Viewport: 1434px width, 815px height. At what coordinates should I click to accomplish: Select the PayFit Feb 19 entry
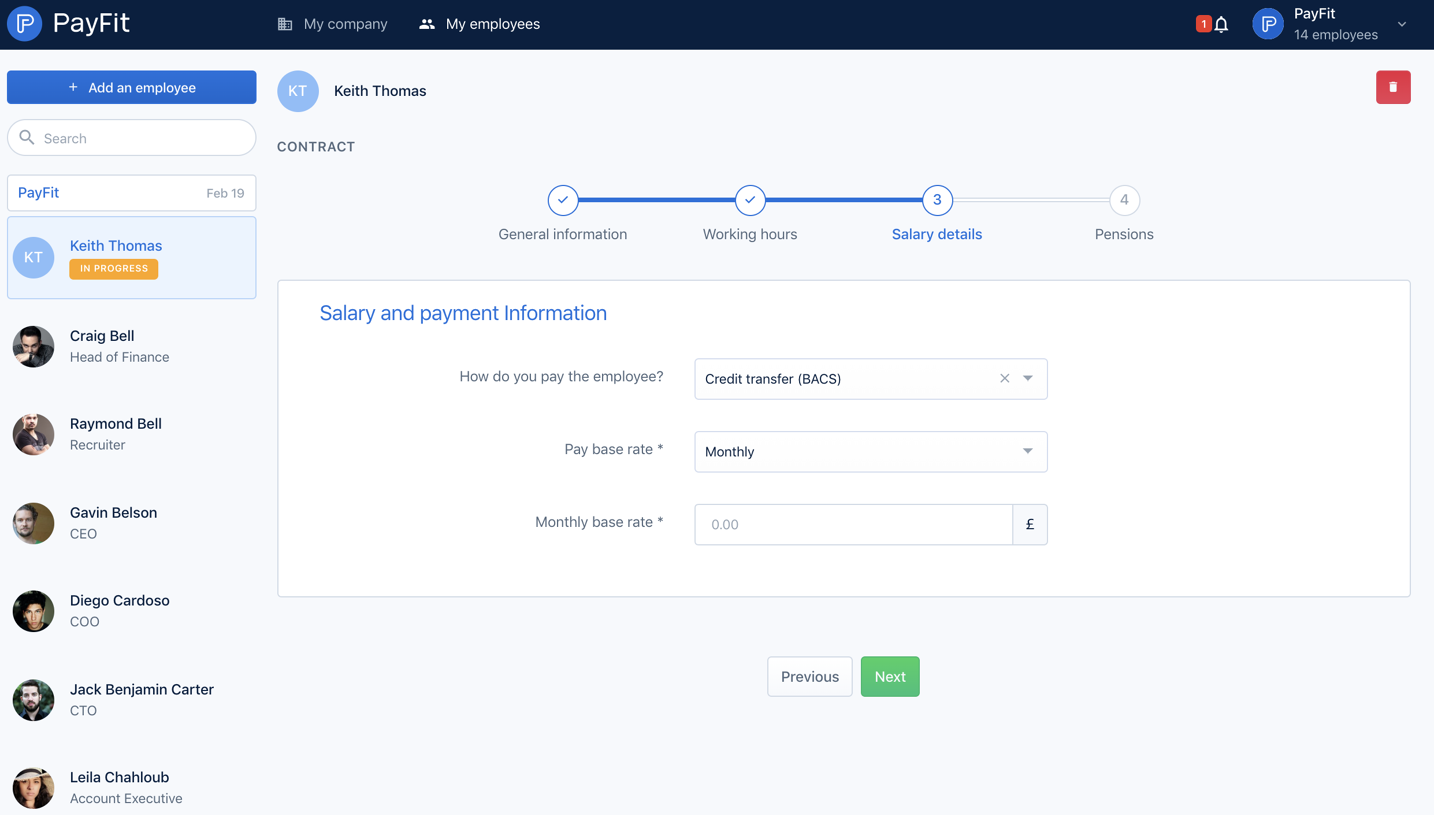132,193
